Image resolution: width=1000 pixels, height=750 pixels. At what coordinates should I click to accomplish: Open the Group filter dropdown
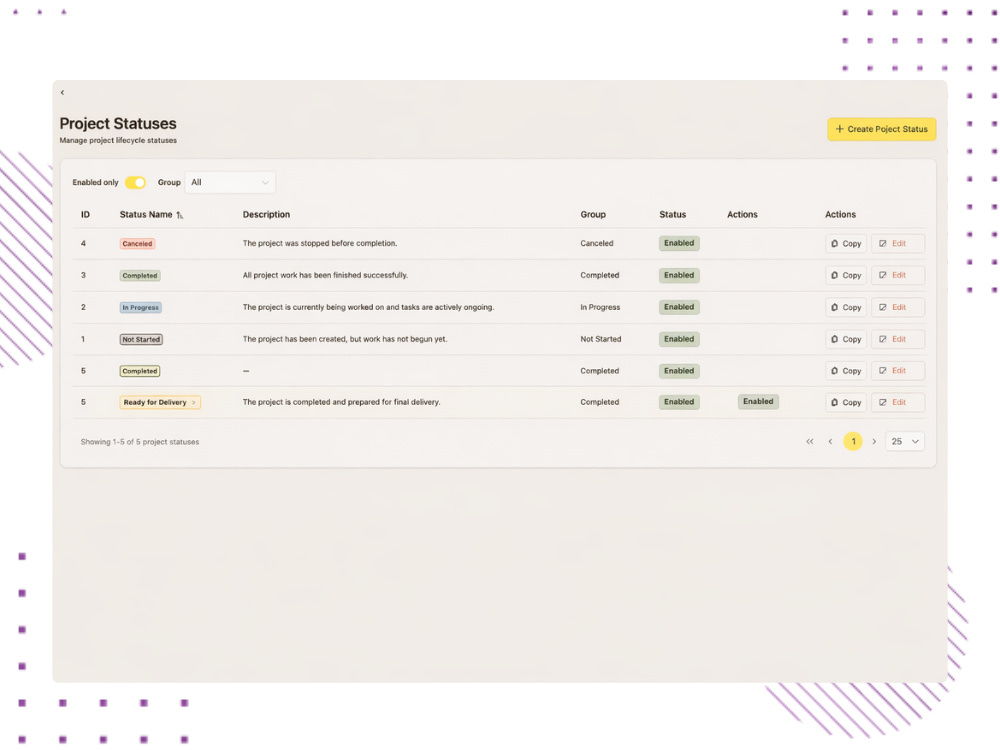pyautogui.click(x=230, y=182)
